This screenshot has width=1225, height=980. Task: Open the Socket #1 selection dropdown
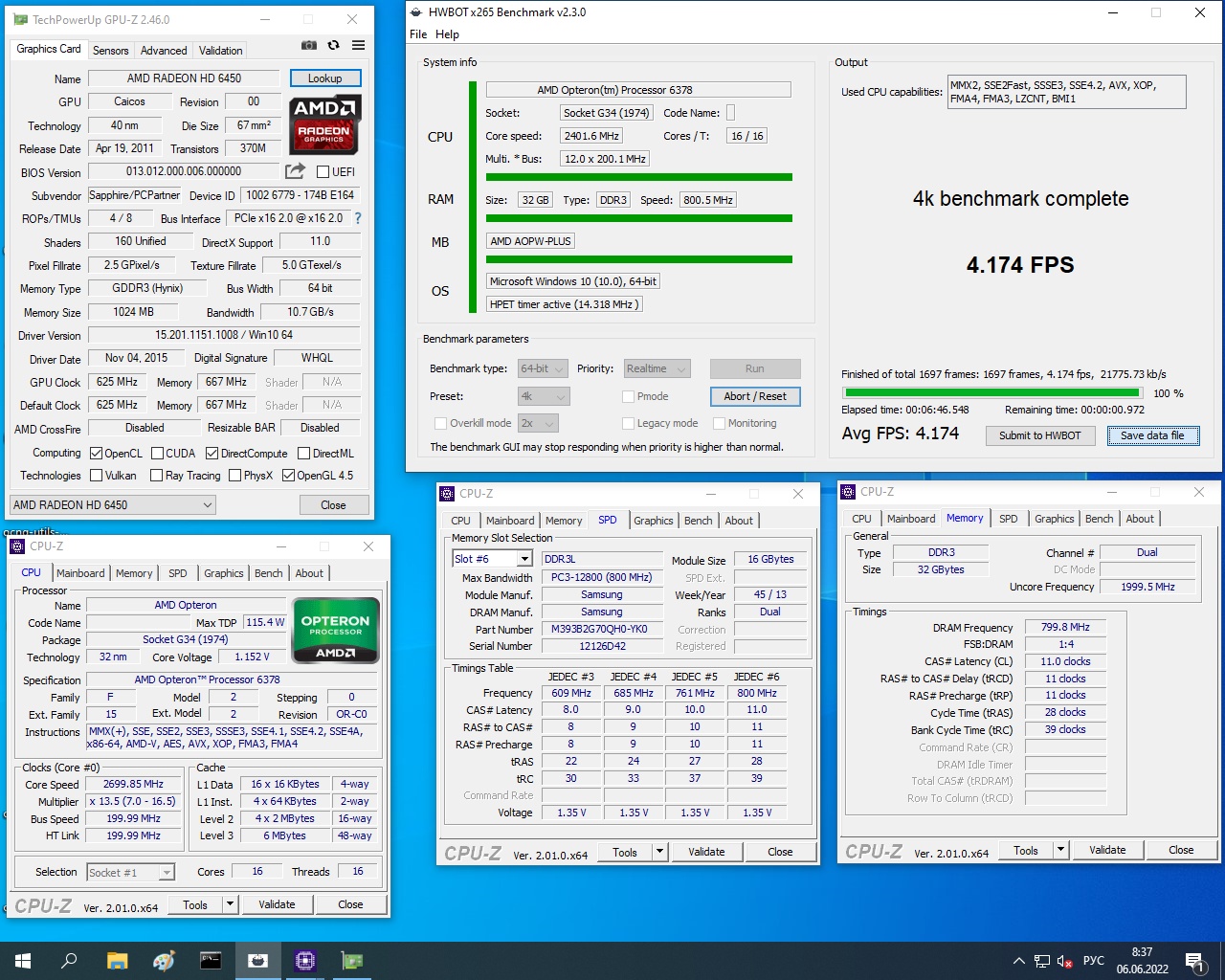[x=130, y=872]
